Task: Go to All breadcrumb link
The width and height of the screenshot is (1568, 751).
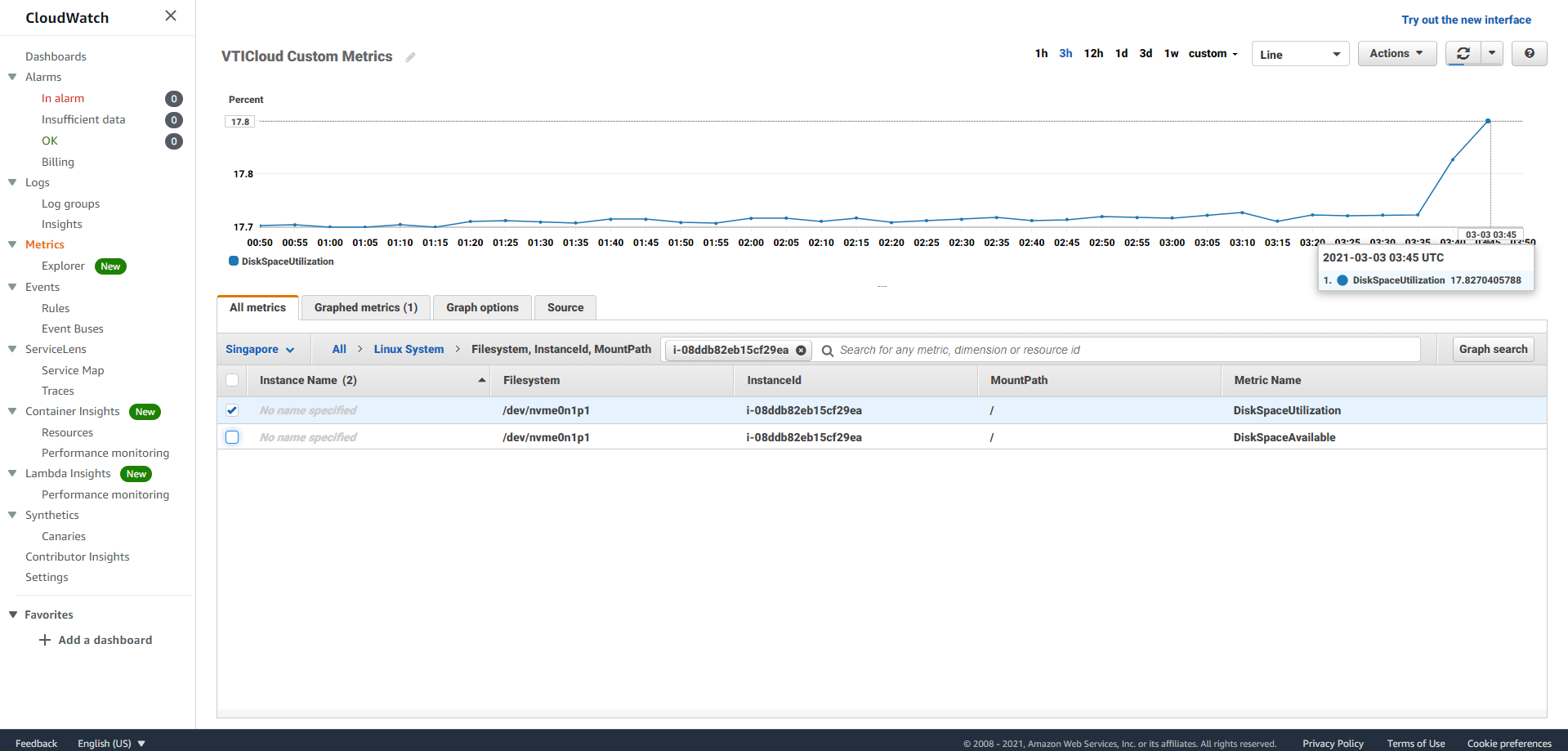Action: point(339,349)
